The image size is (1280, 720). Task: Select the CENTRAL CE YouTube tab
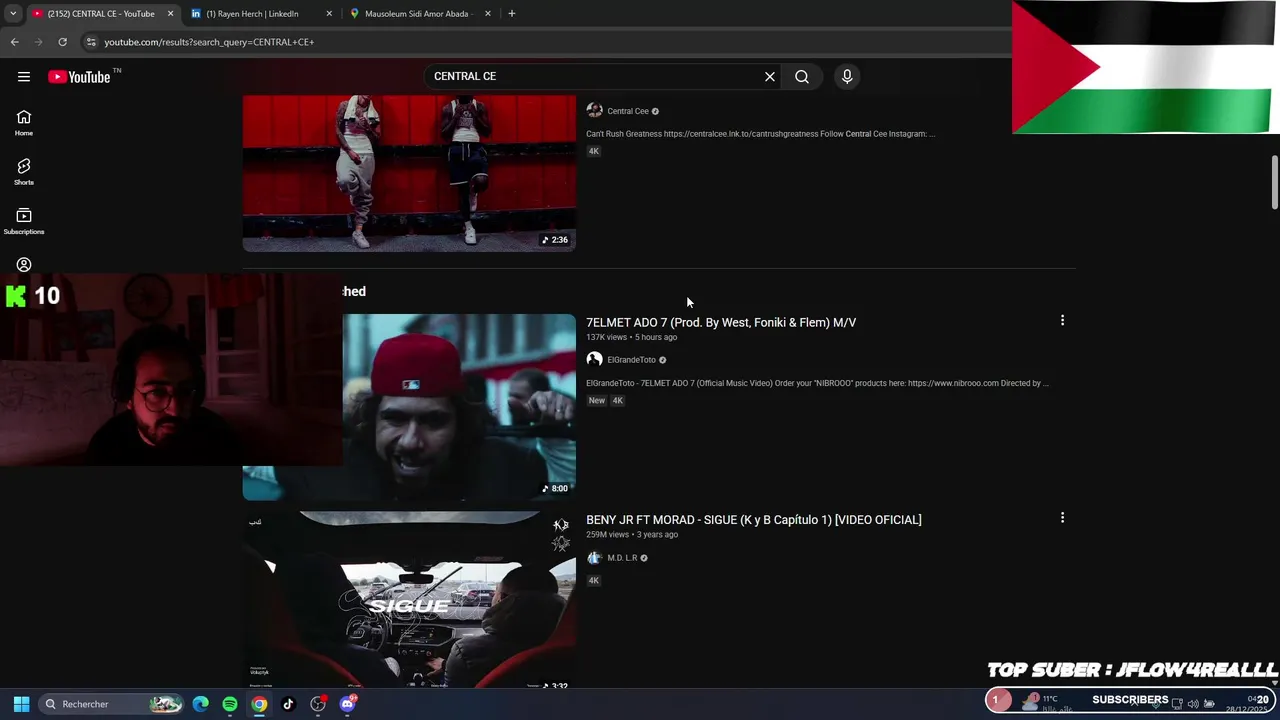(x=100, y=14)
